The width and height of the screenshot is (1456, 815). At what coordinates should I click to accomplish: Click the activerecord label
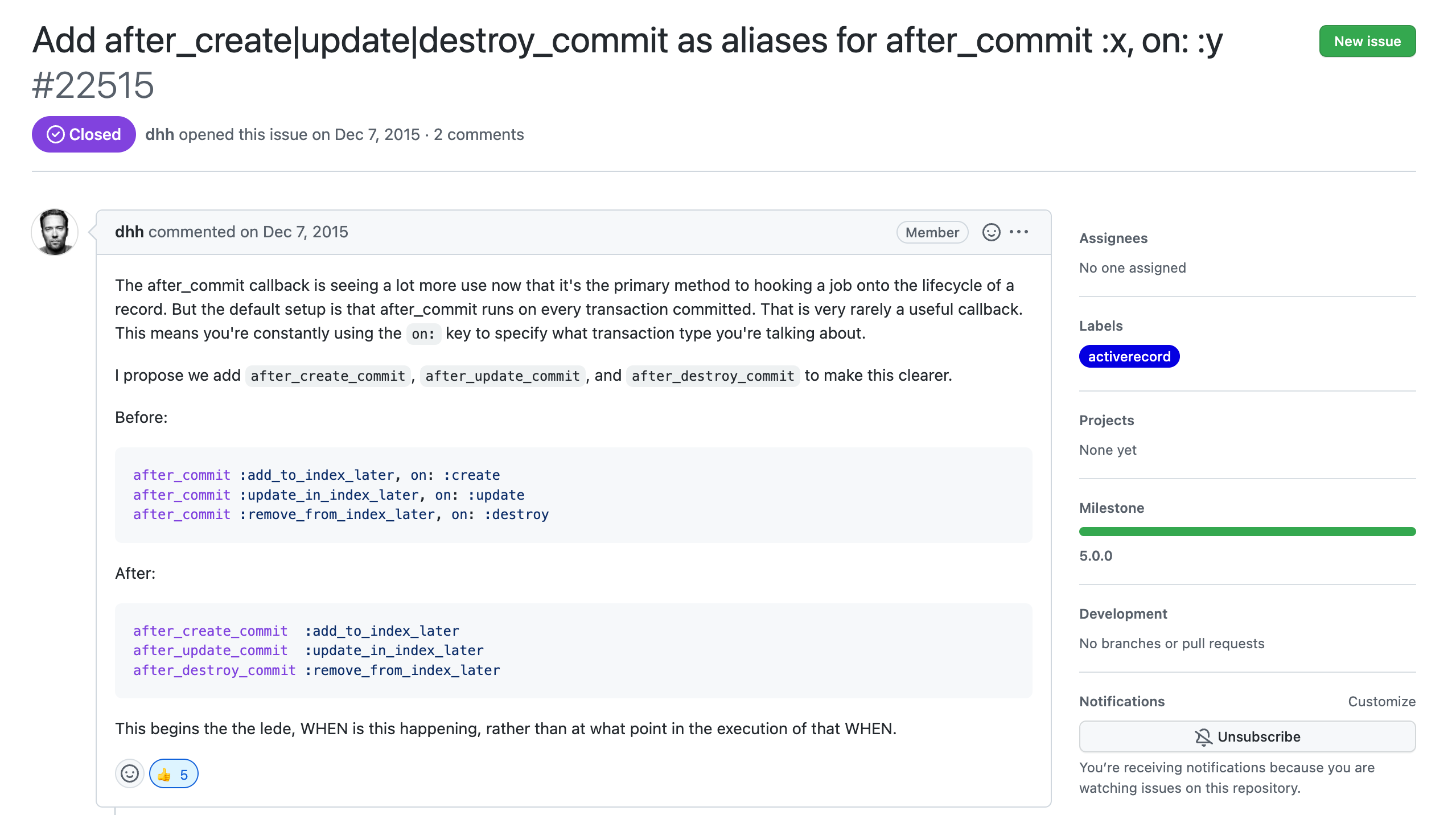click(x=1129, y=357)
